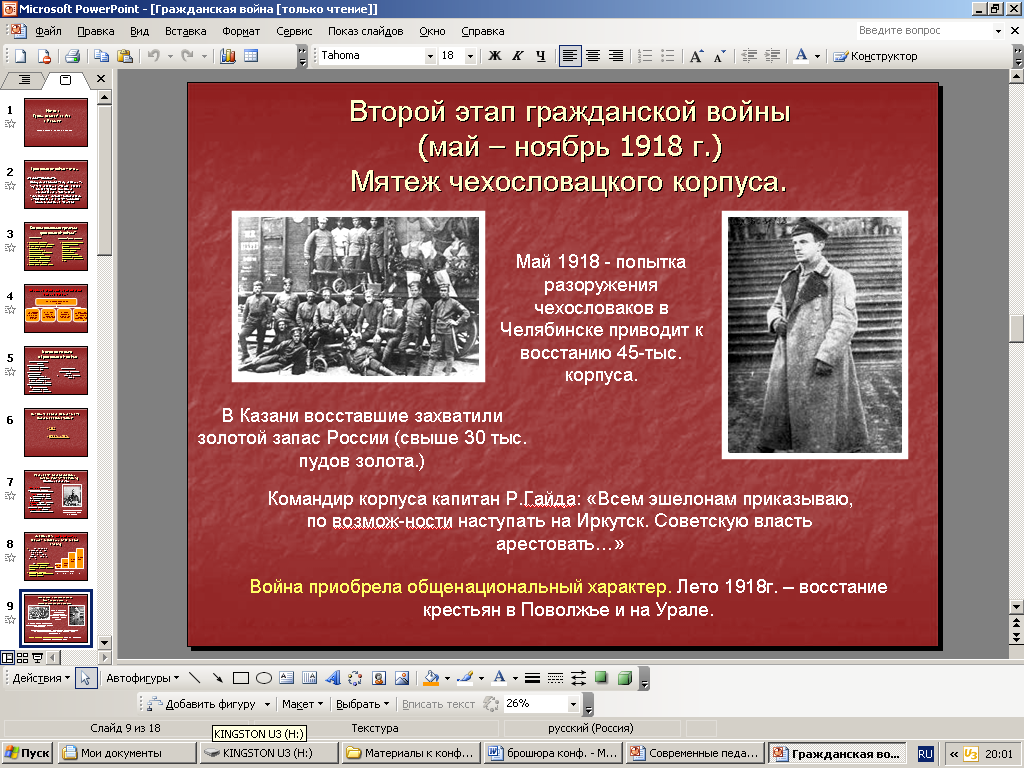Switch to брошюра конф. Word taskbar window
Screen dimensions: 1024x768
coord(554,753)
